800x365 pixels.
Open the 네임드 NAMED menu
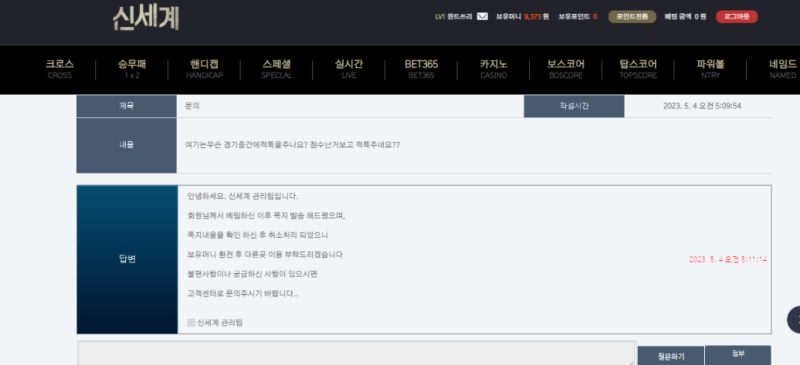(783, 69)
